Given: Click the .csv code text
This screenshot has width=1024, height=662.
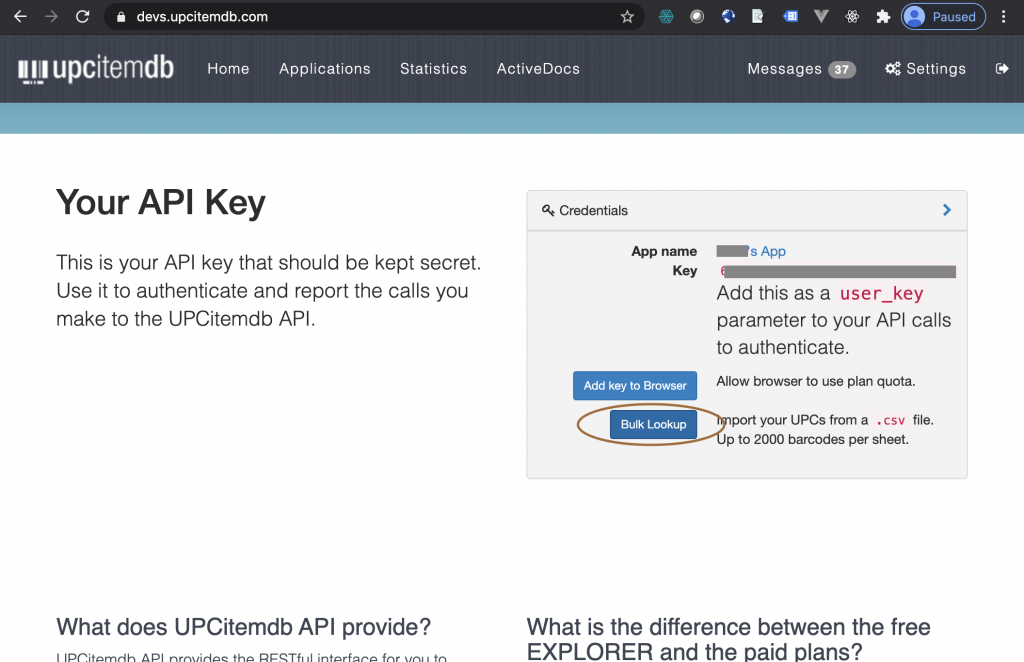Looking at the screenshot, I should 891,420.
